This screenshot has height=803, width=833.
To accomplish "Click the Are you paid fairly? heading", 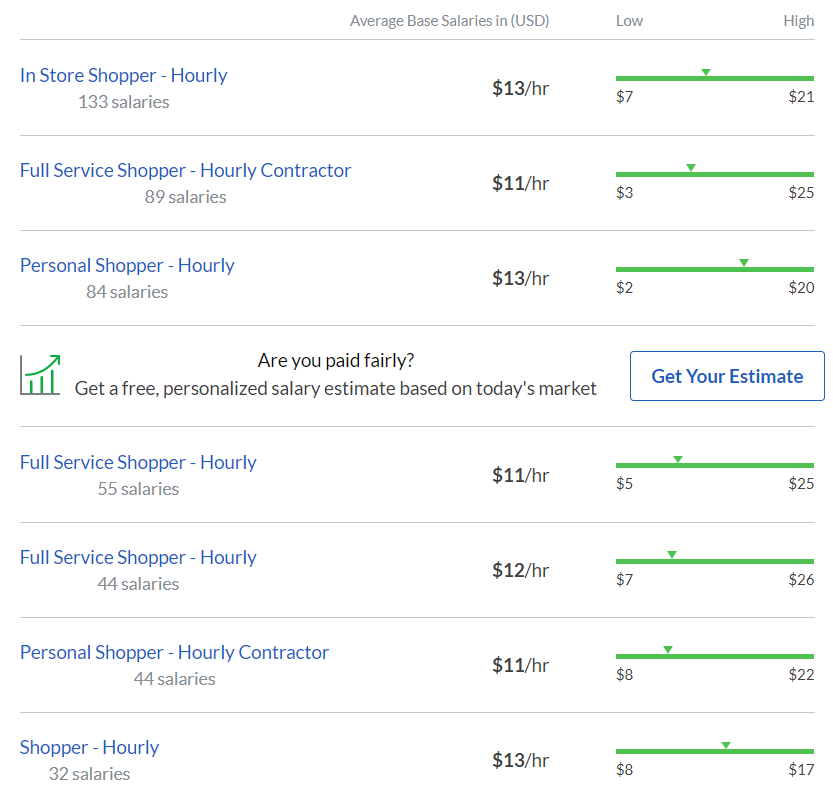I will point(336,360).
